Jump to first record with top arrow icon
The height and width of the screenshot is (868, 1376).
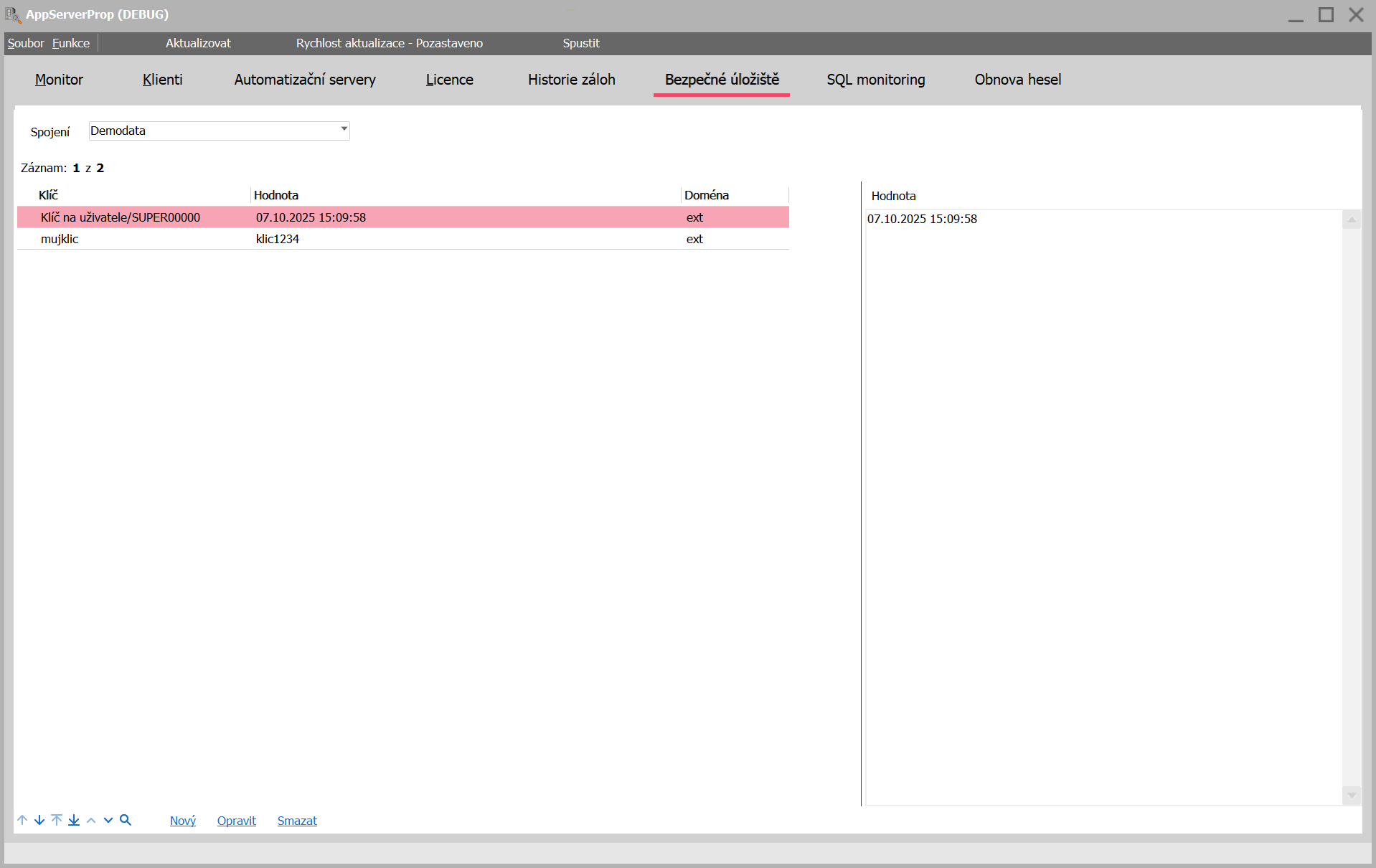(x=57, y=820)
